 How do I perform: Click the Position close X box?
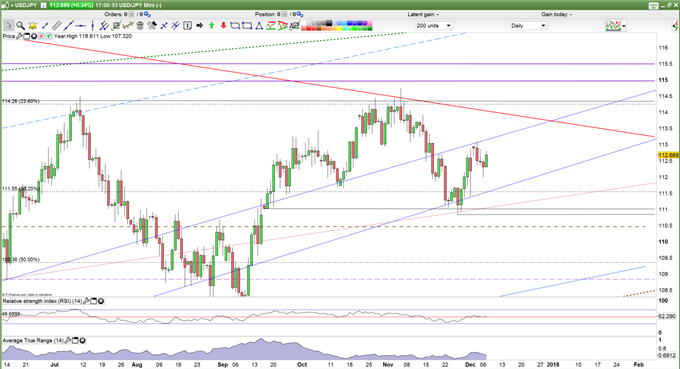[x=284, y=14]
